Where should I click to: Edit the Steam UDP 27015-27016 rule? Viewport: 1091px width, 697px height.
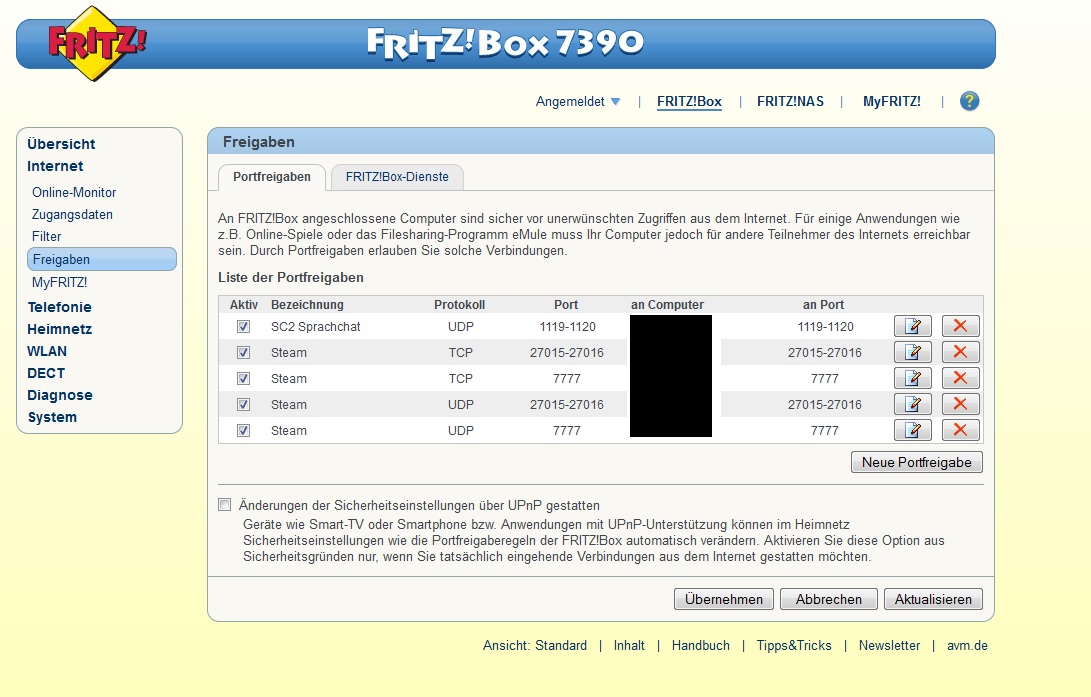[912, 404]
